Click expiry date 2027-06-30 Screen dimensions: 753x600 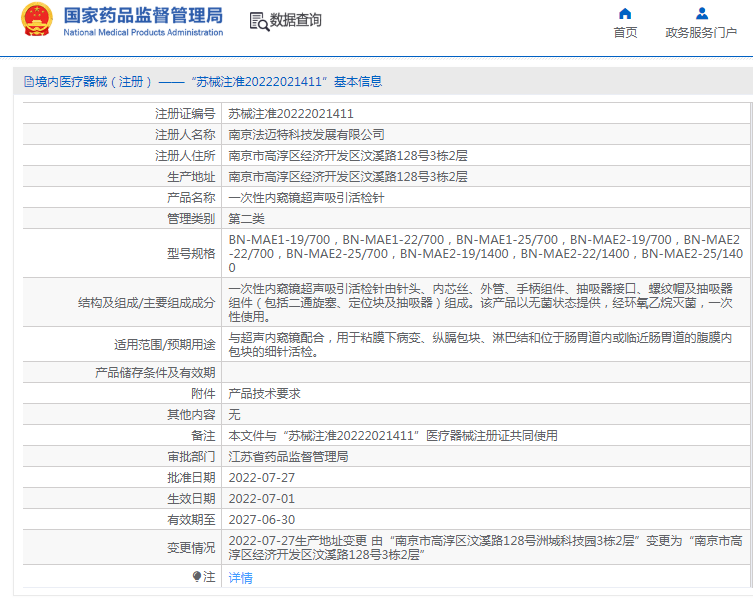pos(262,519)
